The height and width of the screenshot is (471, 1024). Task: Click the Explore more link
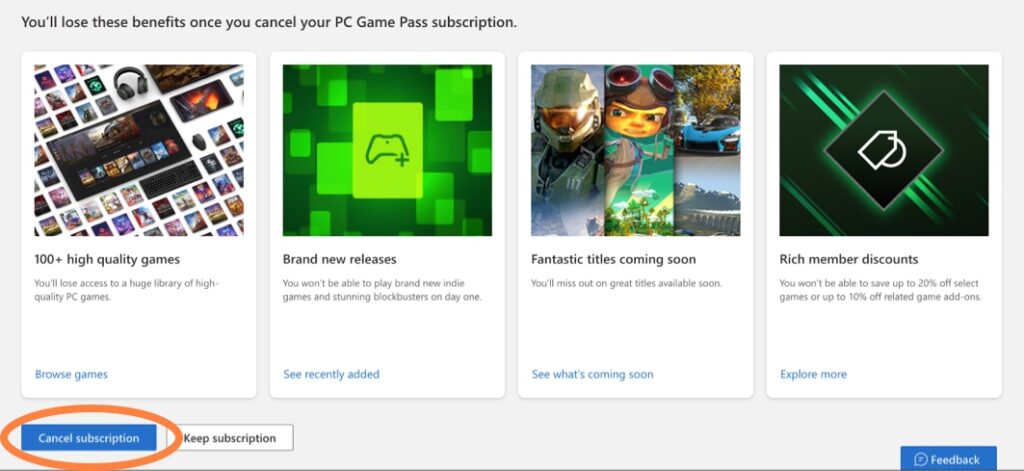click(x=813, y=374)
